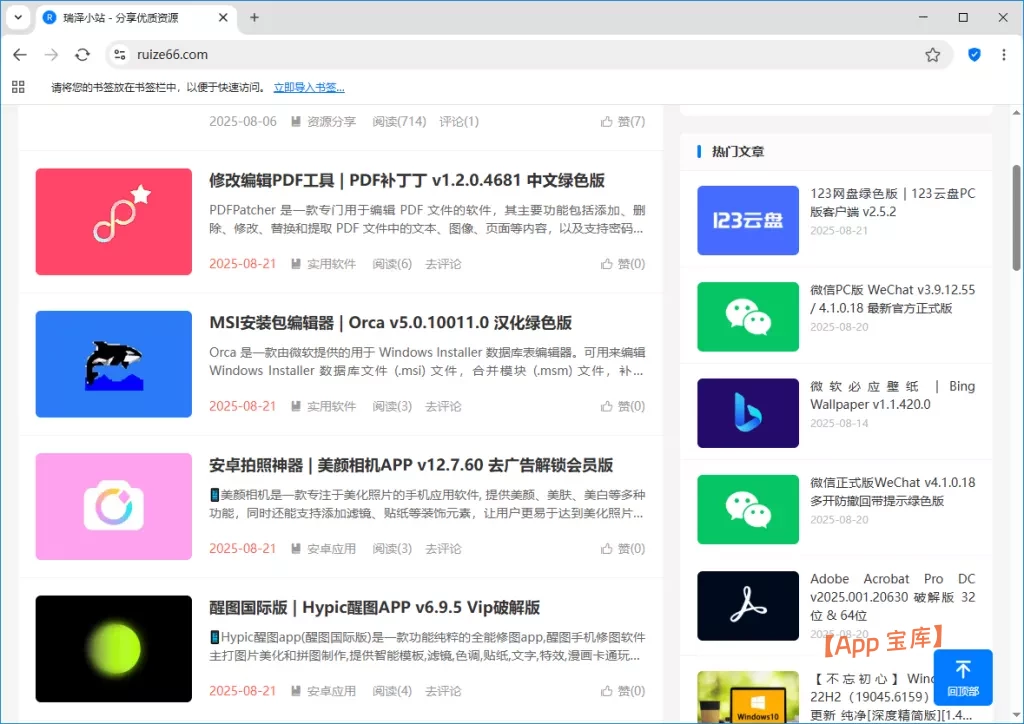Click the green WeChat icon in hot articles
The height and width of the screenshot is (724, 1024).
[x=748, y=317]
